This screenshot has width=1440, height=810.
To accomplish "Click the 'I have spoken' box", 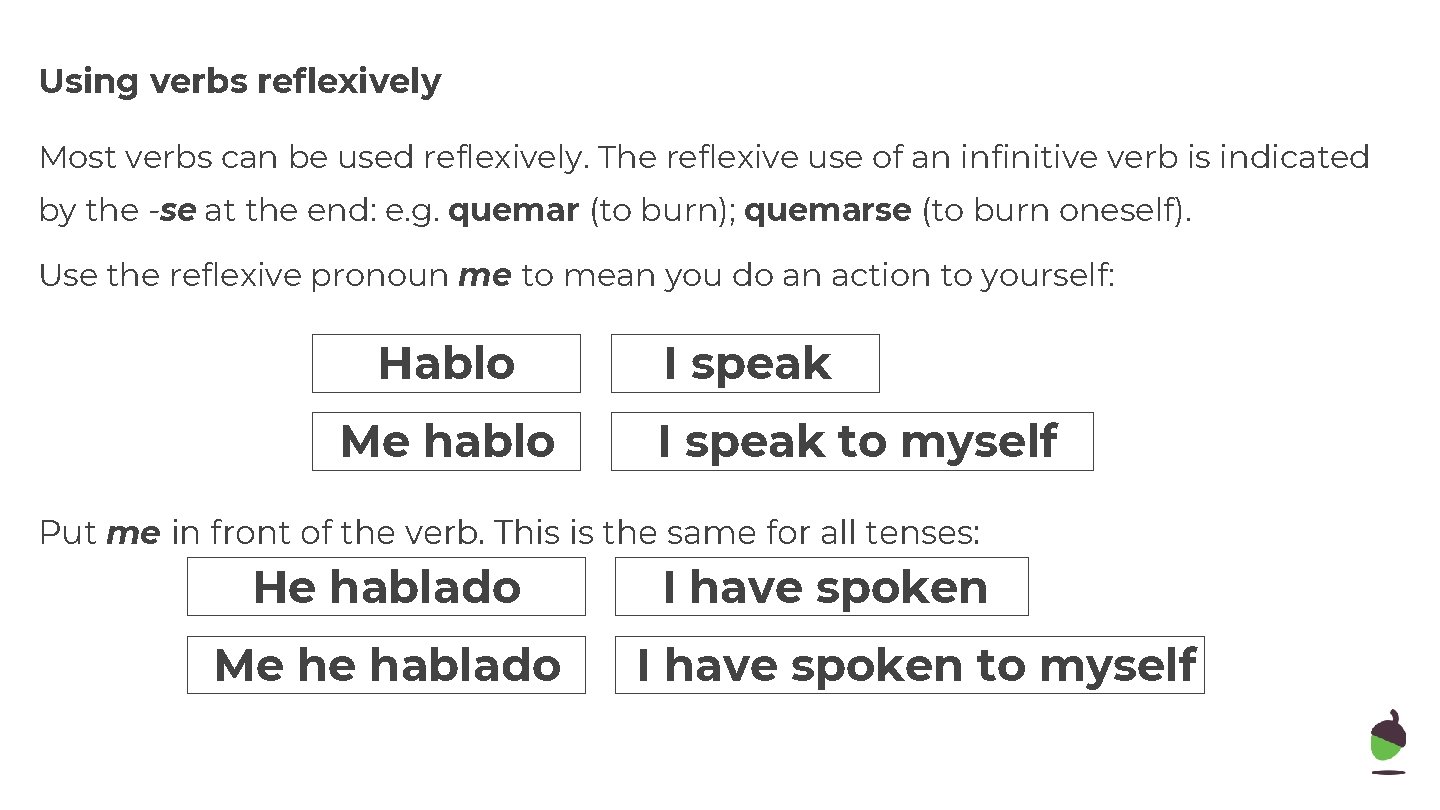I will (x=821, y=586).
